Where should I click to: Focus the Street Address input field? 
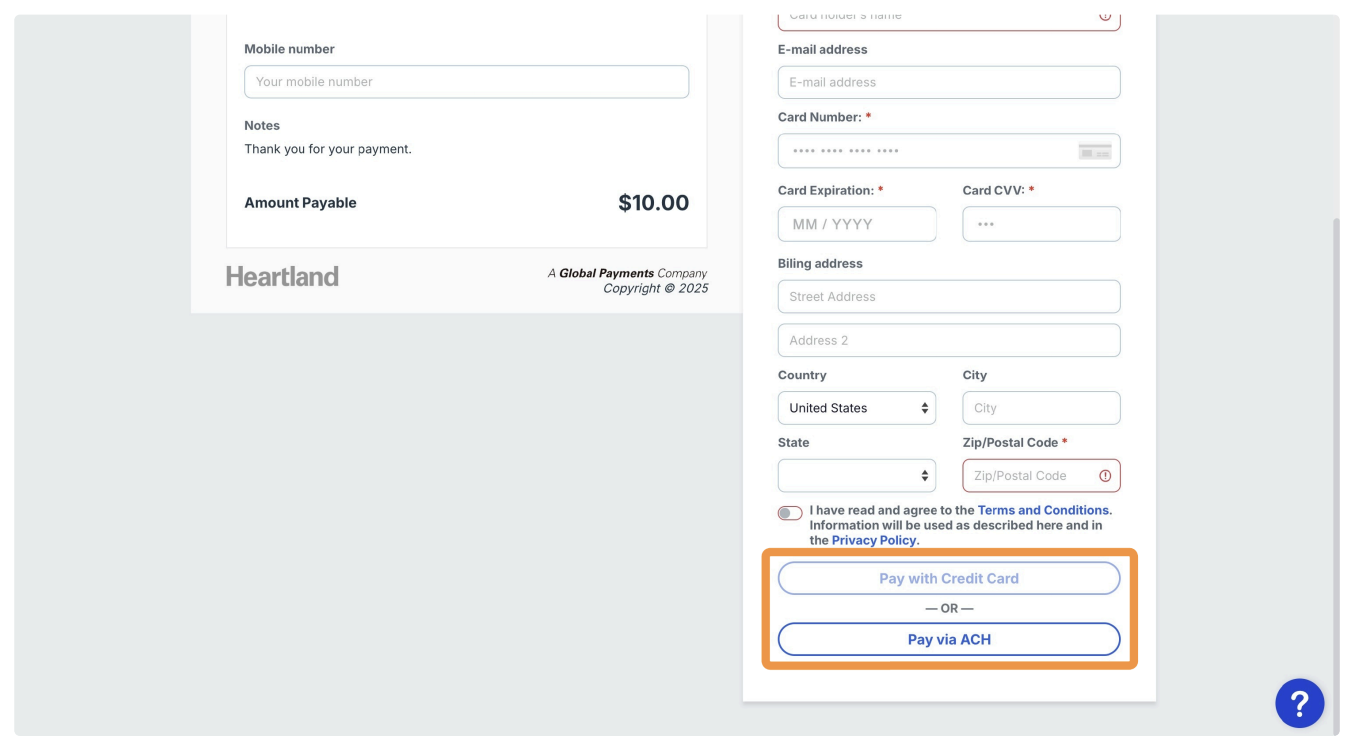(x=948, y=297)
